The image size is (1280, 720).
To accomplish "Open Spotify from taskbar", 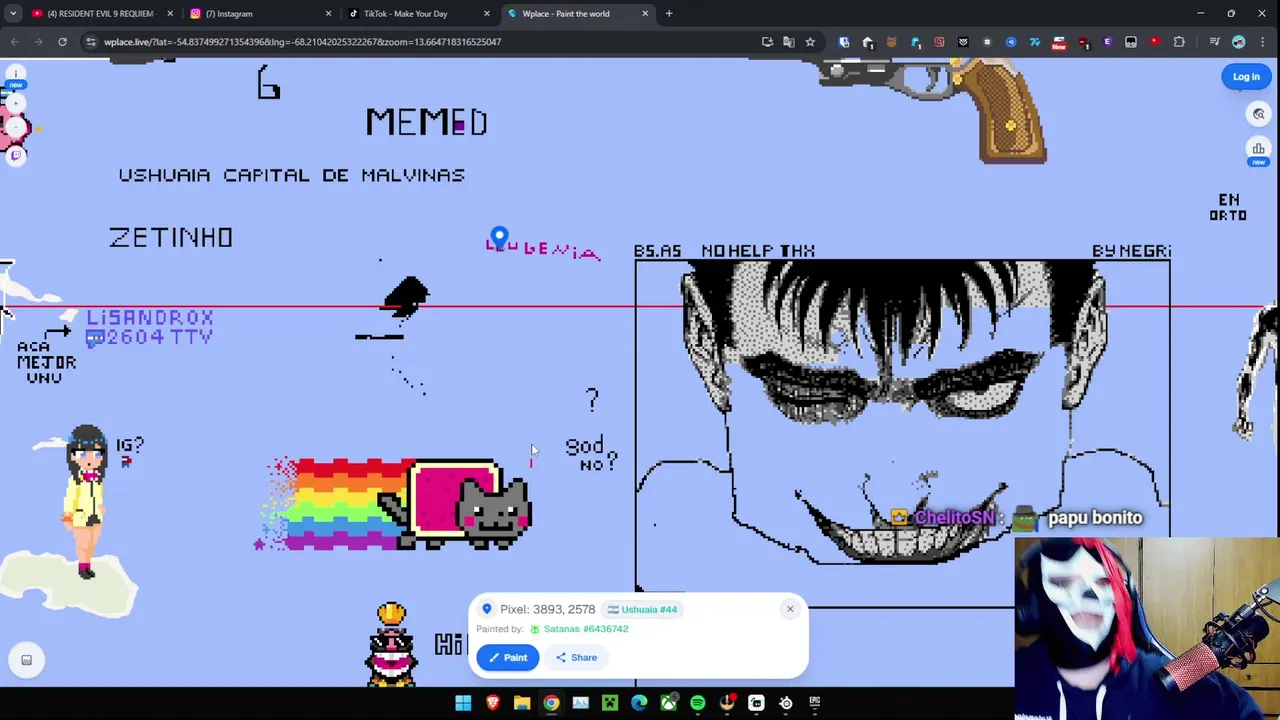I will pos(698,703).
